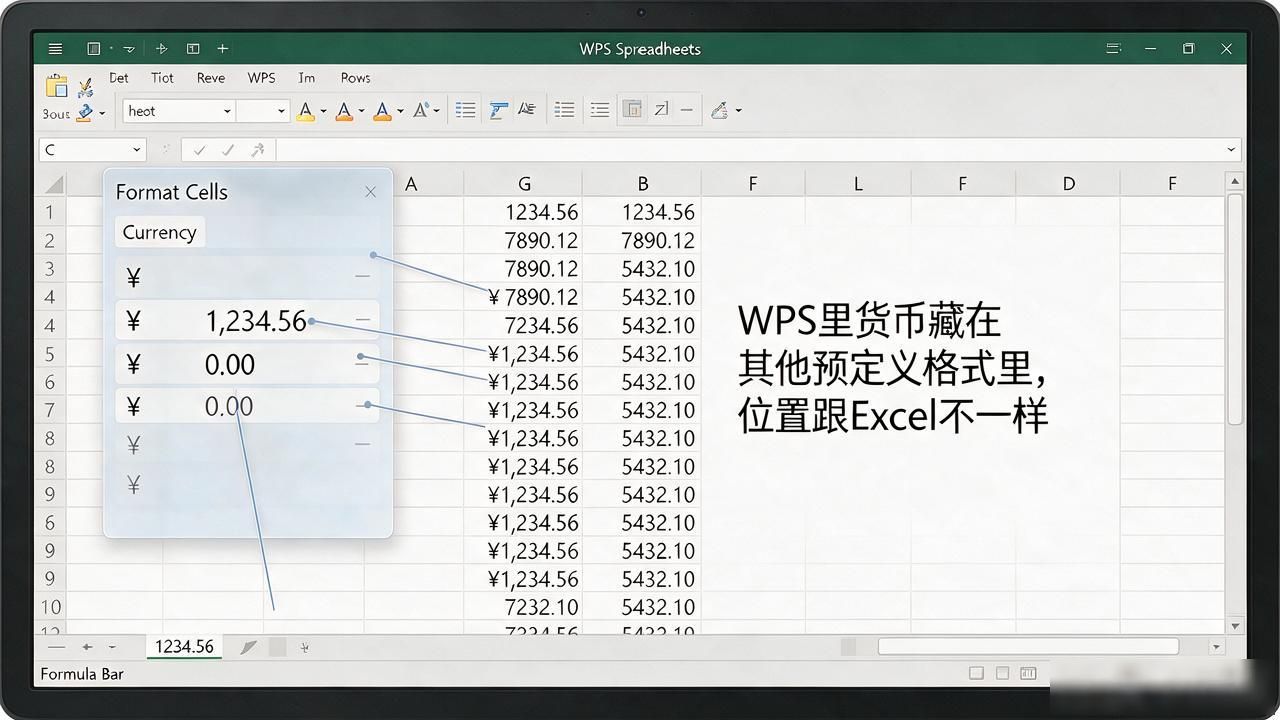Screen dimensions: 1280x720
Task: Click the cell showing 7232.10
Action: pos(524,607)
